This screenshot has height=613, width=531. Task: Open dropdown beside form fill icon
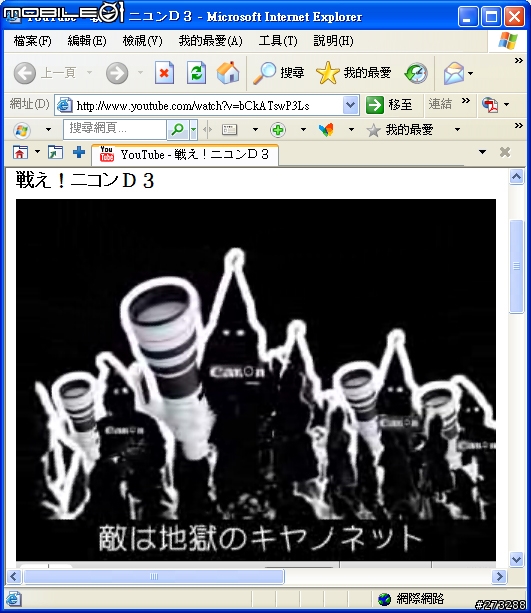click(255, 130)
